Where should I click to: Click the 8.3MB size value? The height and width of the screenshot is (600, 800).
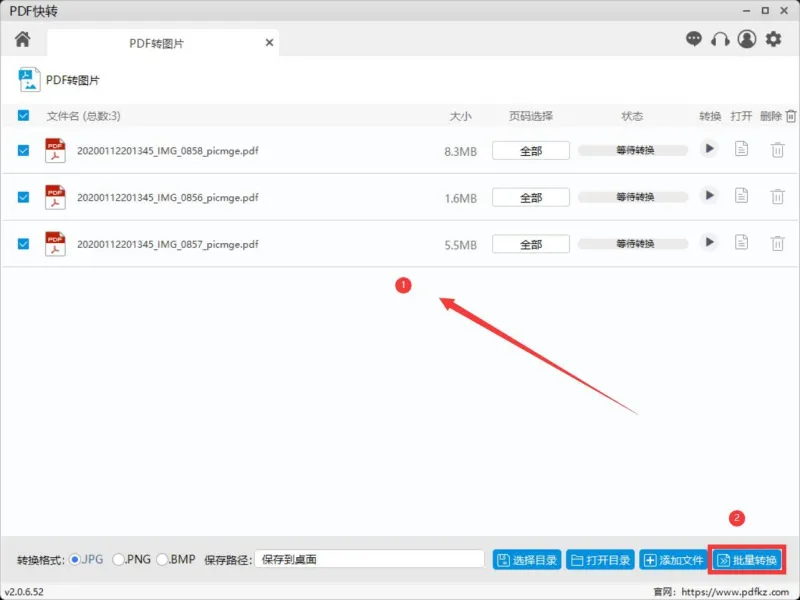(x=460, y=152)
